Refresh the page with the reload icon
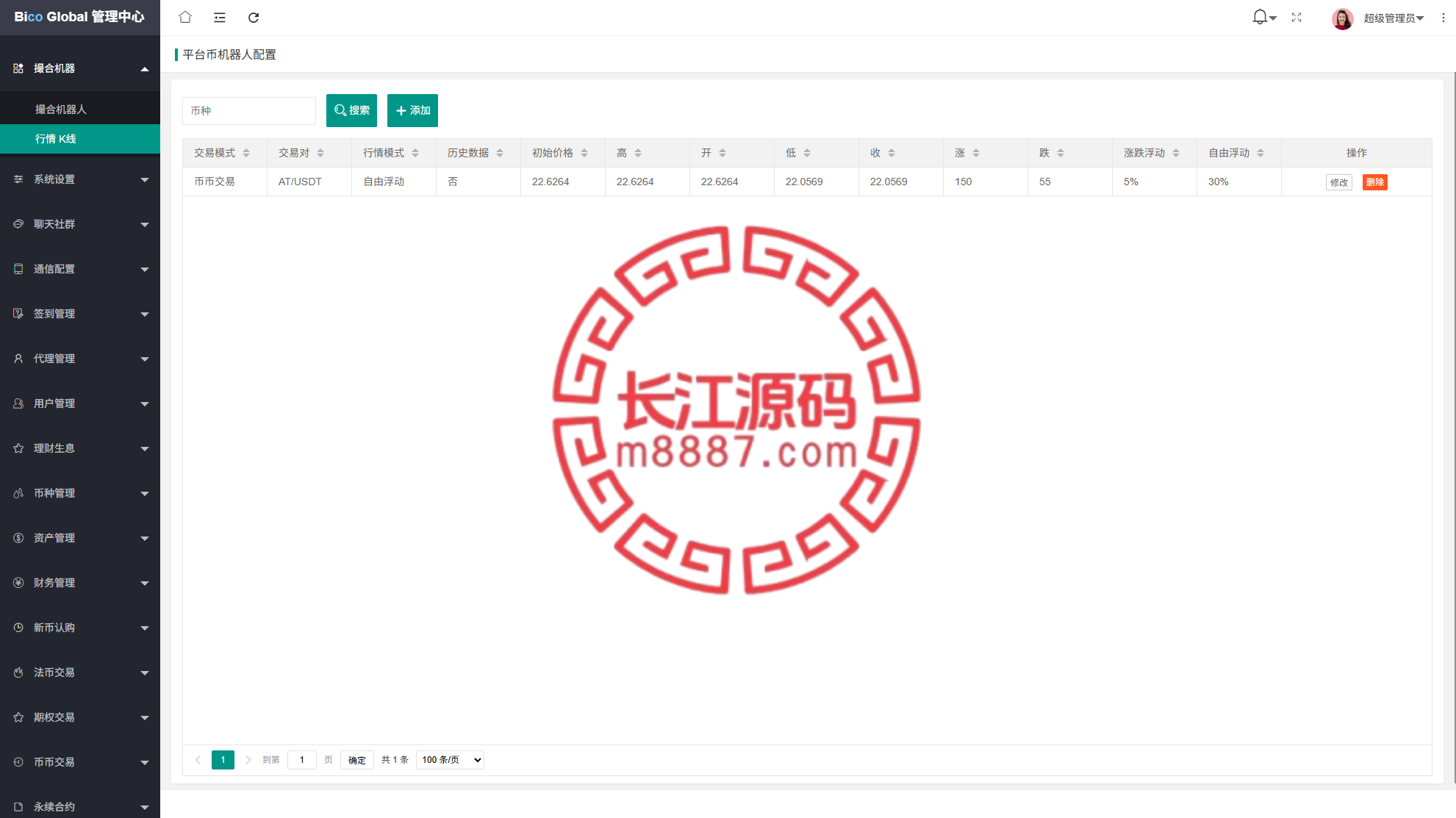The height and width of the screenshot is (818, 1456). pos(254,17)
